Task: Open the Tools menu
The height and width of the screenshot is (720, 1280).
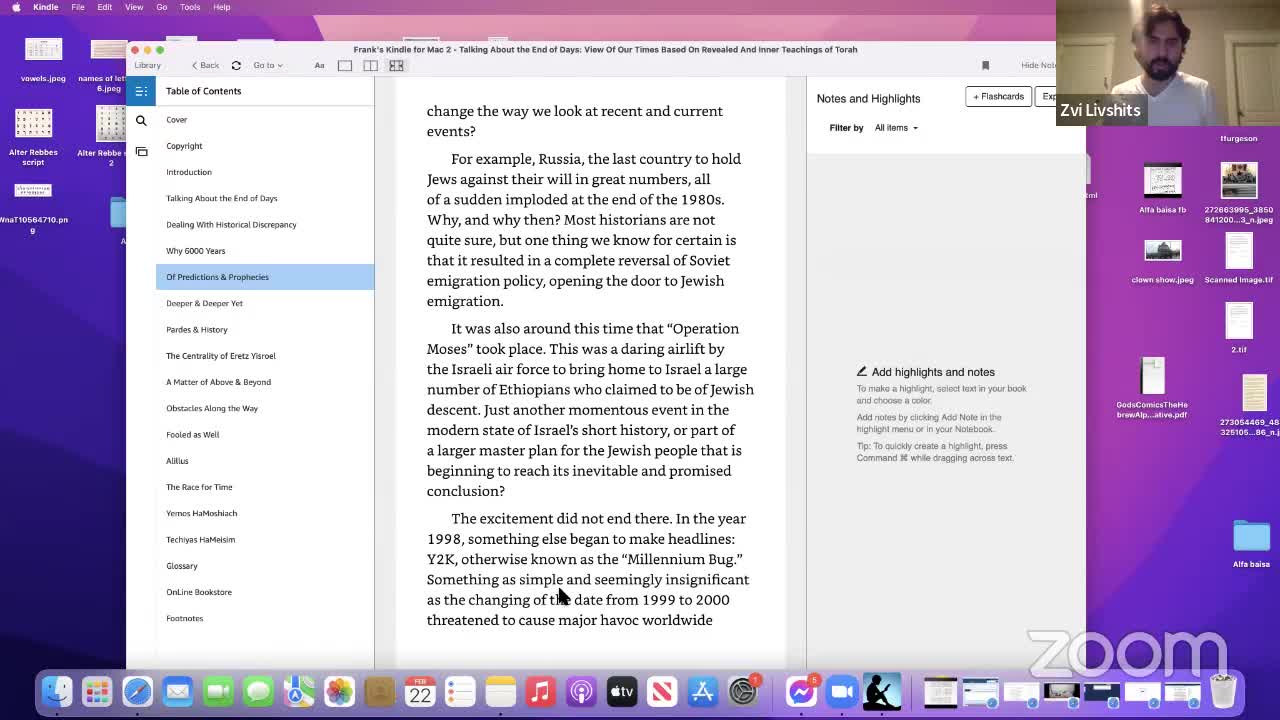Action: pos(189,7)
